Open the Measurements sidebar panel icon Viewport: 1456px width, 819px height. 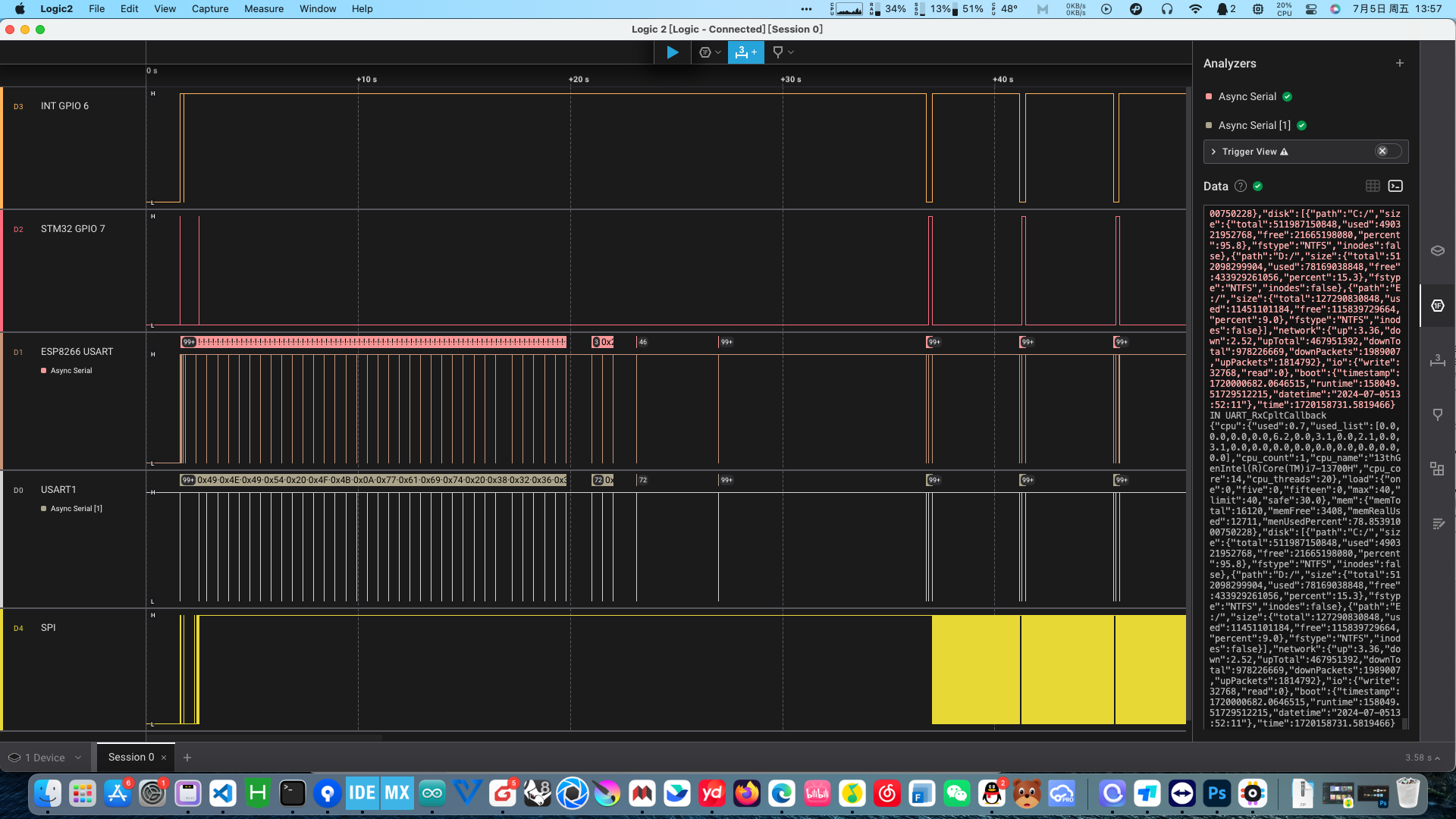(1437, 360)
